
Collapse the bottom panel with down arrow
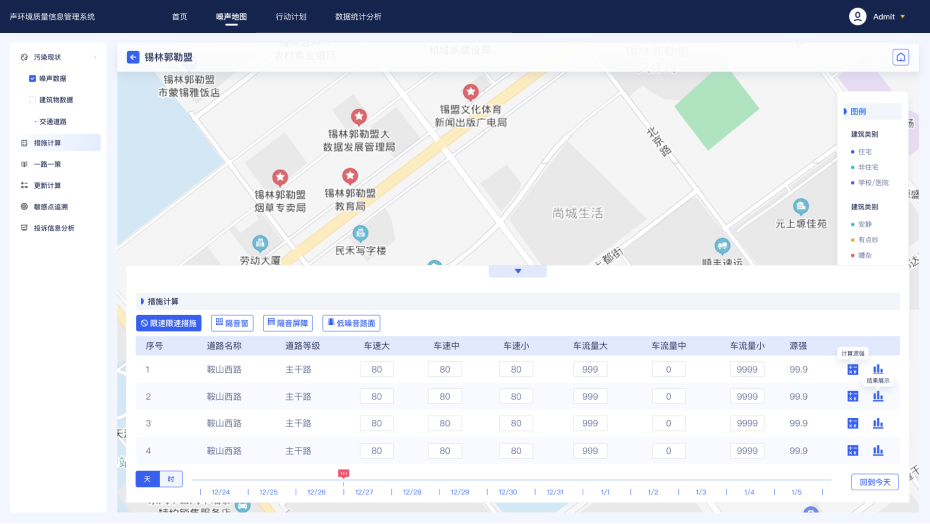point(518,271)
